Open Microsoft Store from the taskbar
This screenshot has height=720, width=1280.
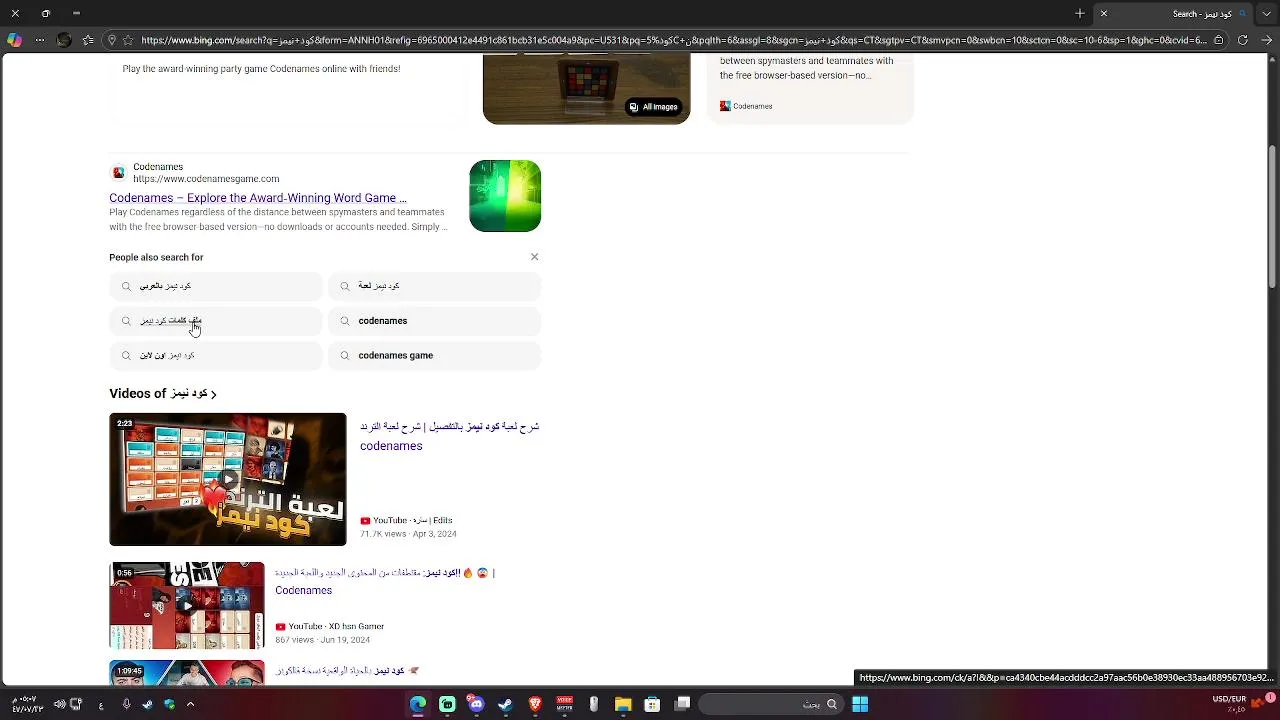[x=652, y=705]
